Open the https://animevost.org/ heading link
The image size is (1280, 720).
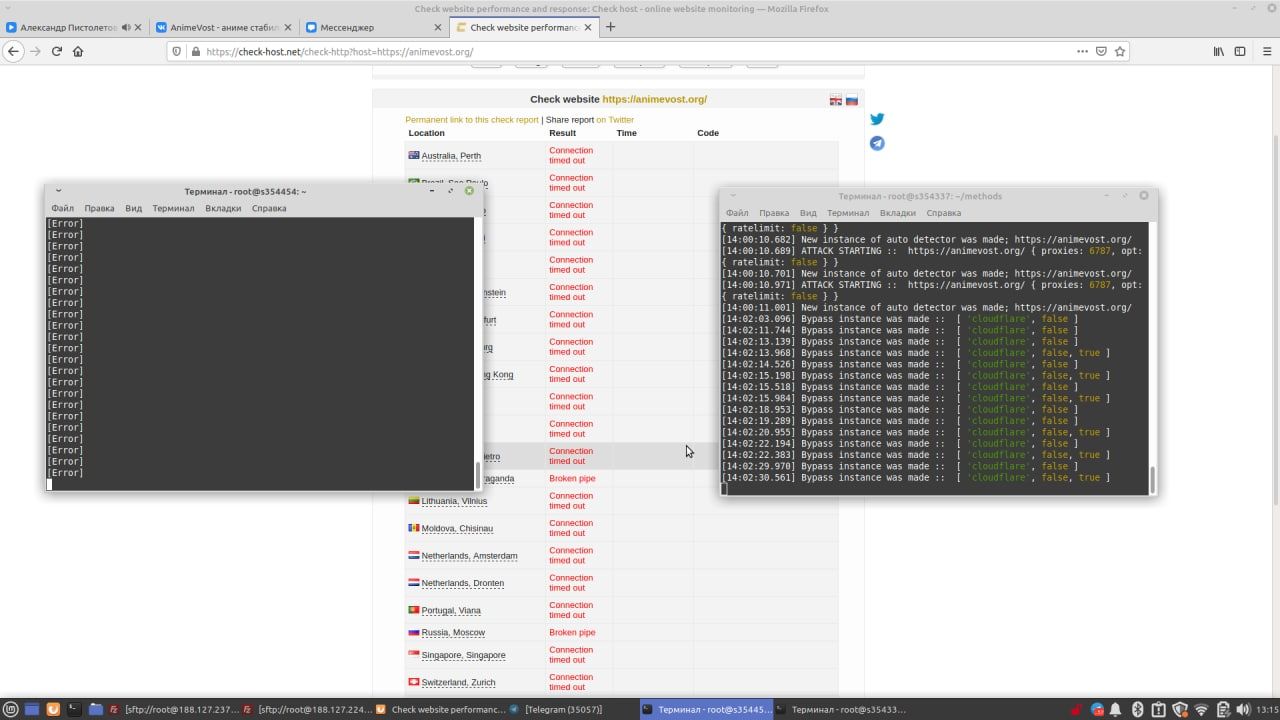[x=654, y=99]
